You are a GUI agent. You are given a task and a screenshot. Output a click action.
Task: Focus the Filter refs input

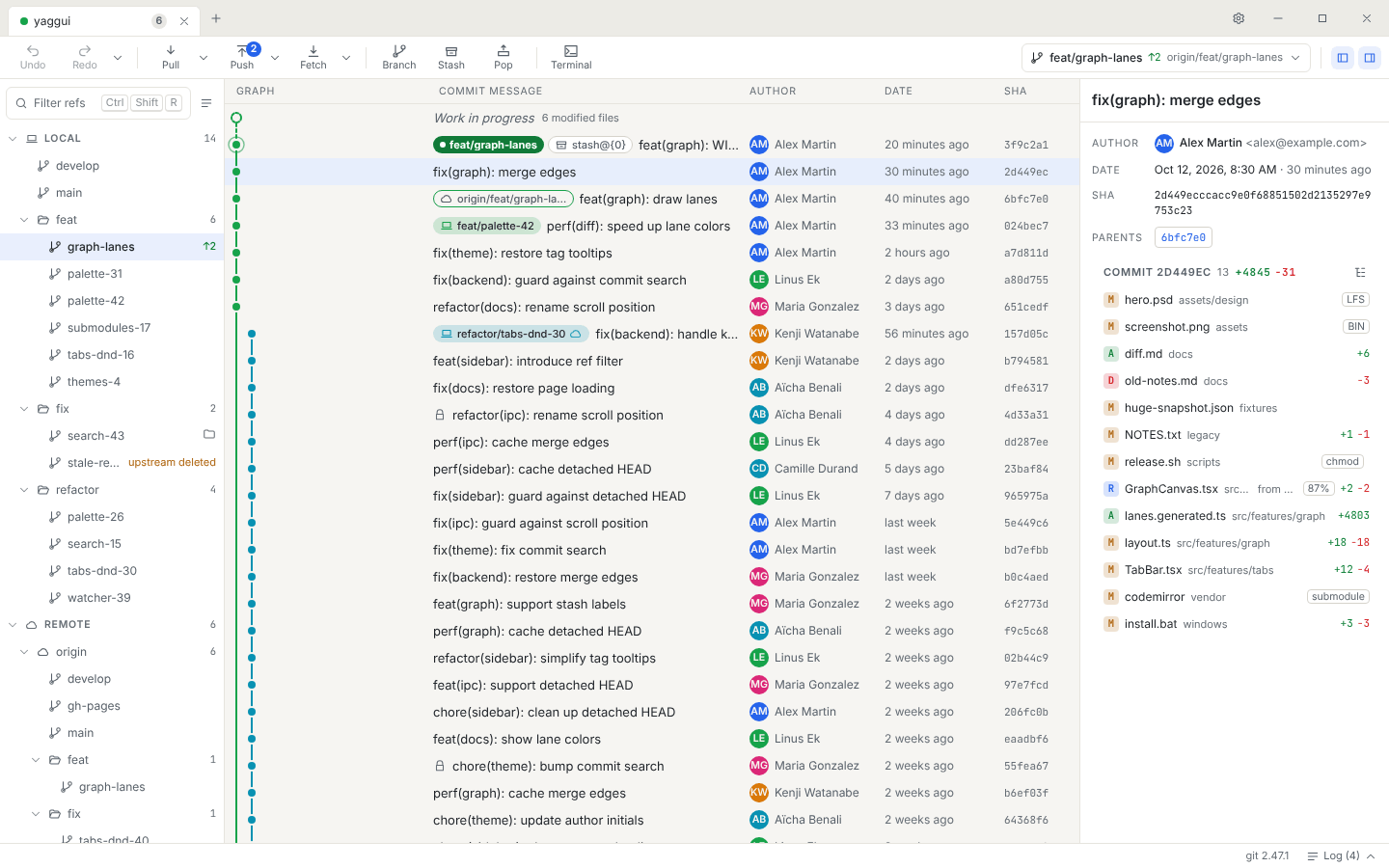pos(98,103)
